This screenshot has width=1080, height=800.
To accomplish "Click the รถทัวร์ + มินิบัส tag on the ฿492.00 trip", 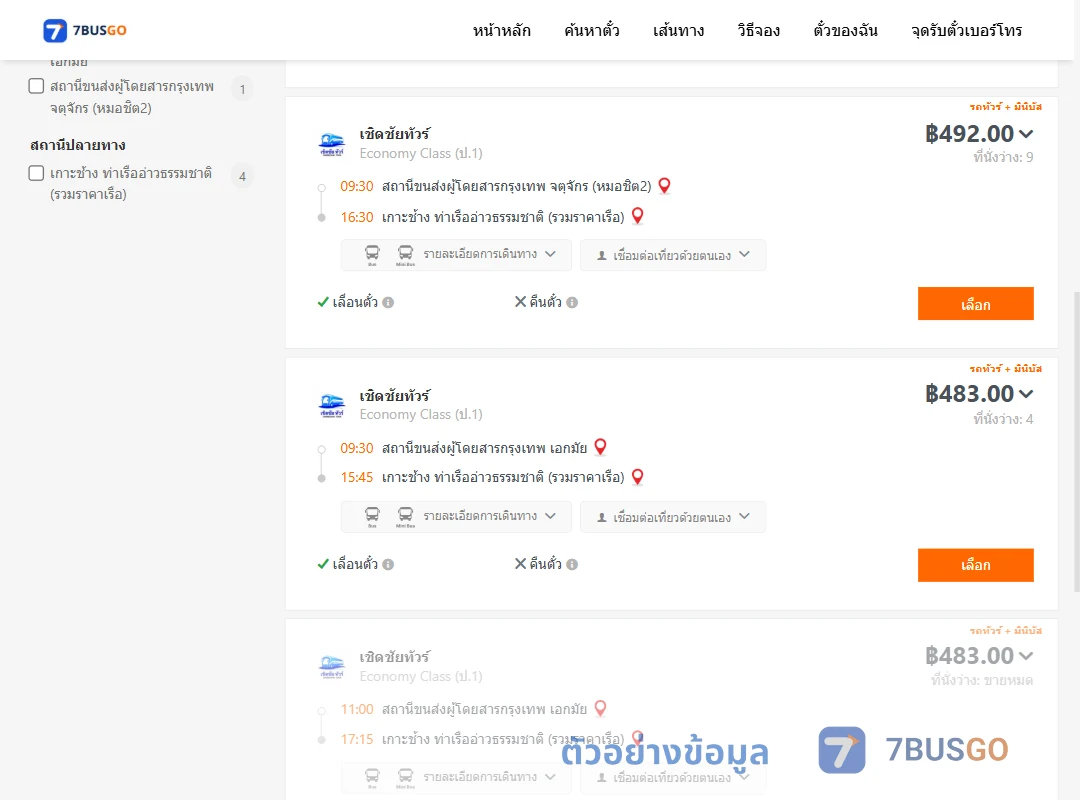I will tap(1006, 107).
